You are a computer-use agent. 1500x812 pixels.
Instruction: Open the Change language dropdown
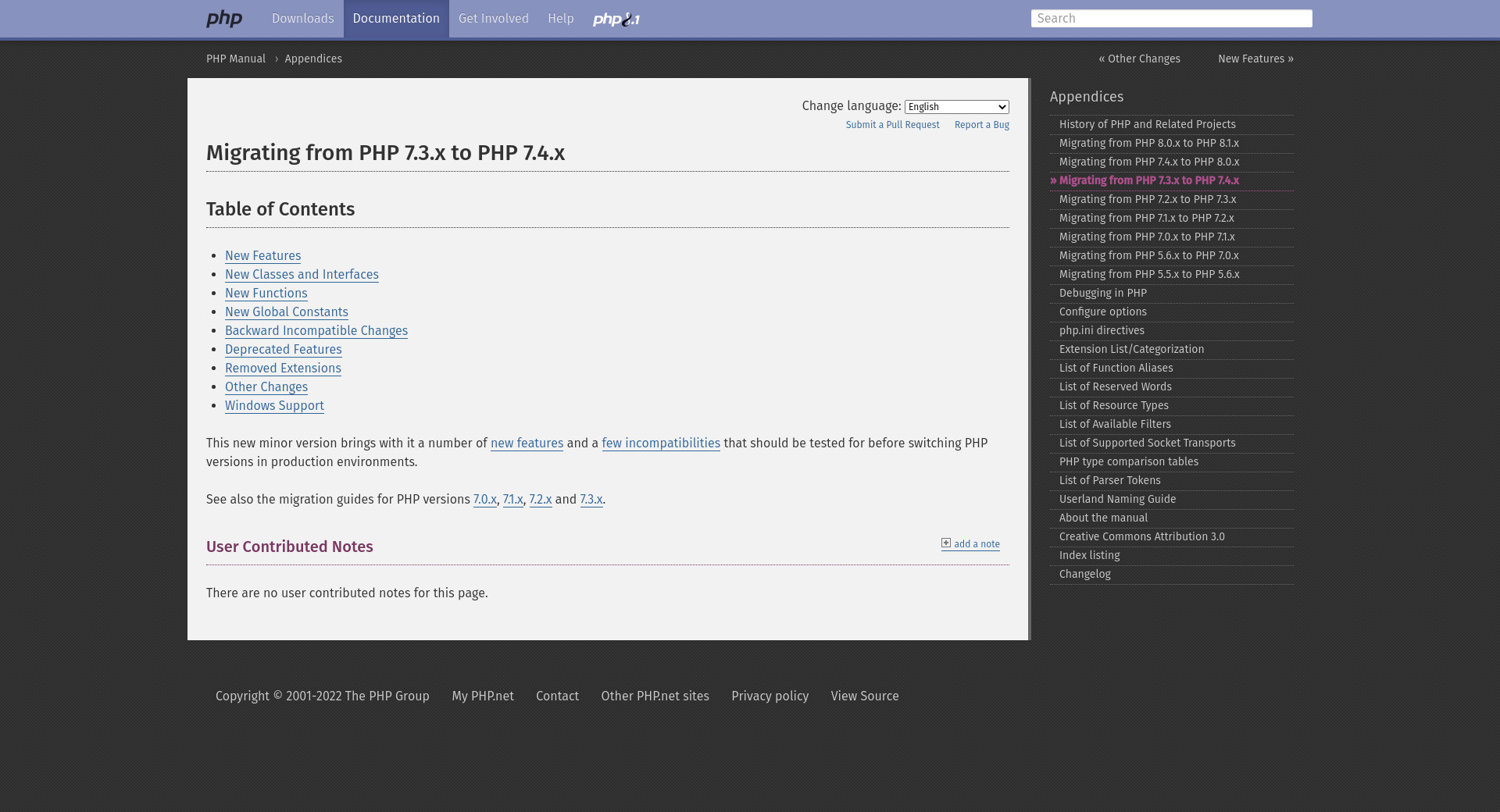pyautogui.click(x=956, y=107)
